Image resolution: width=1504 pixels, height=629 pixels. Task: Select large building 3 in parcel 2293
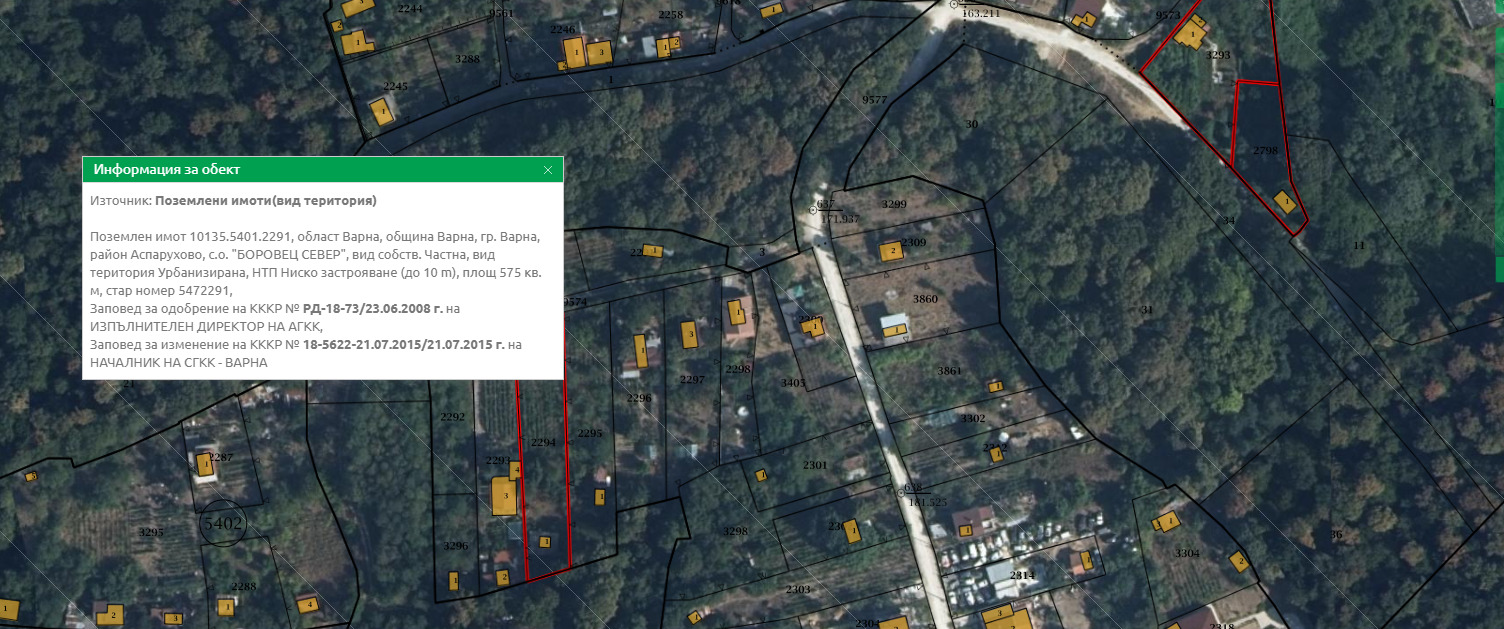pyautogui.click(x=505, y=496)
